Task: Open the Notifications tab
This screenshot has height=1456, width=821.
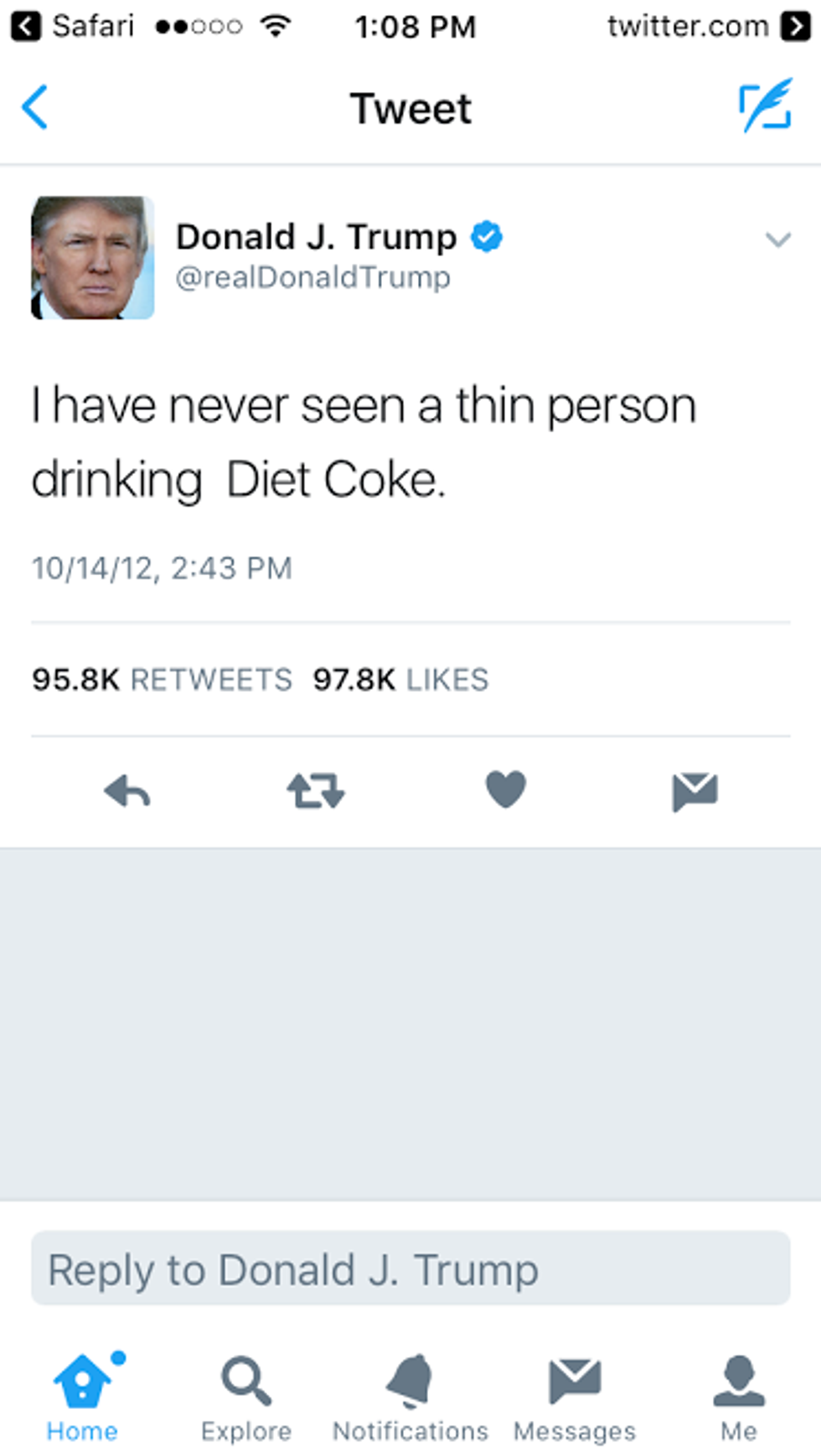Action: pos(410,1396)
